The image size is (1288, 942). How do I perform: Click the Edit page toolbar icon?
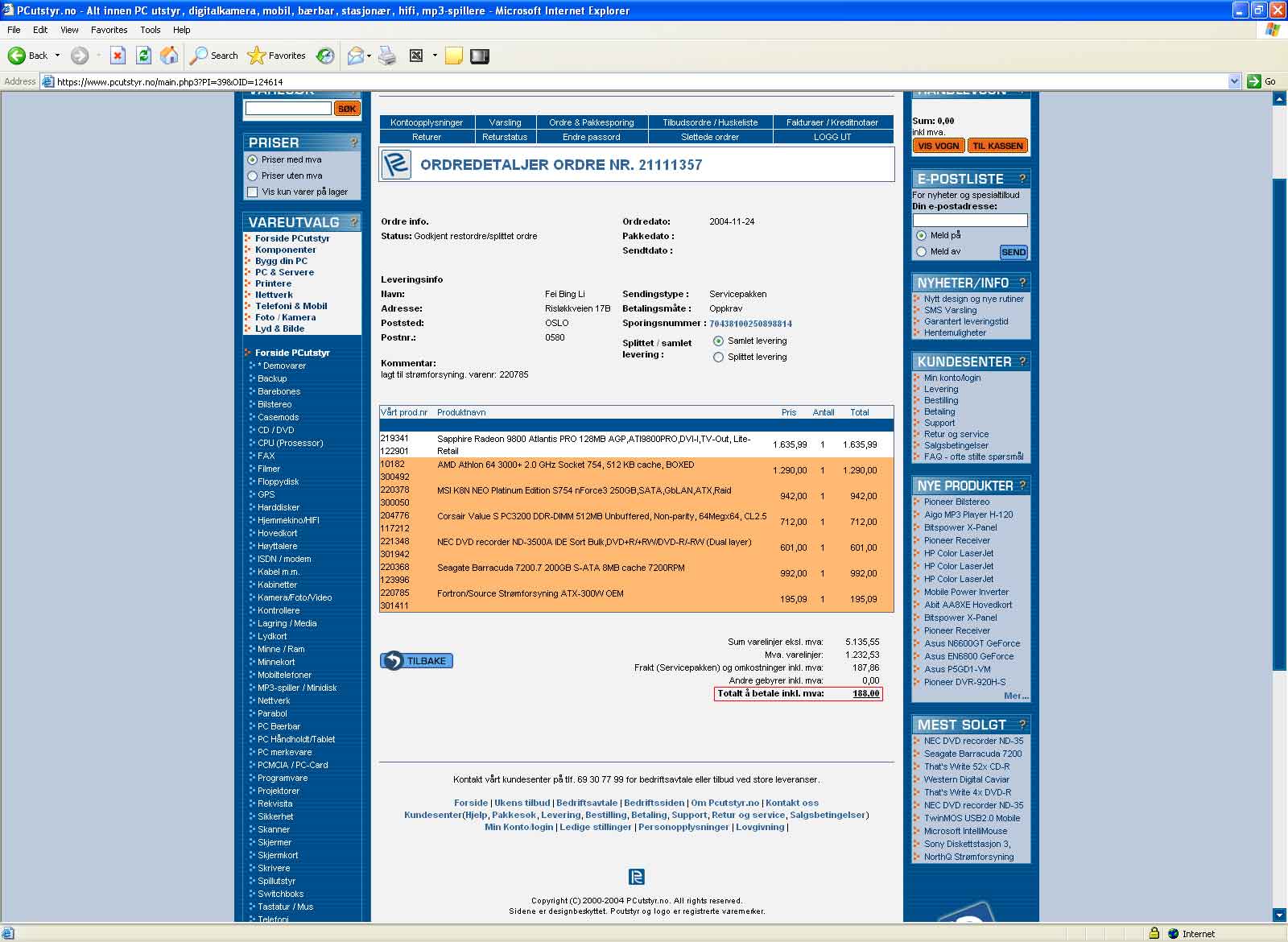(416, 56)
